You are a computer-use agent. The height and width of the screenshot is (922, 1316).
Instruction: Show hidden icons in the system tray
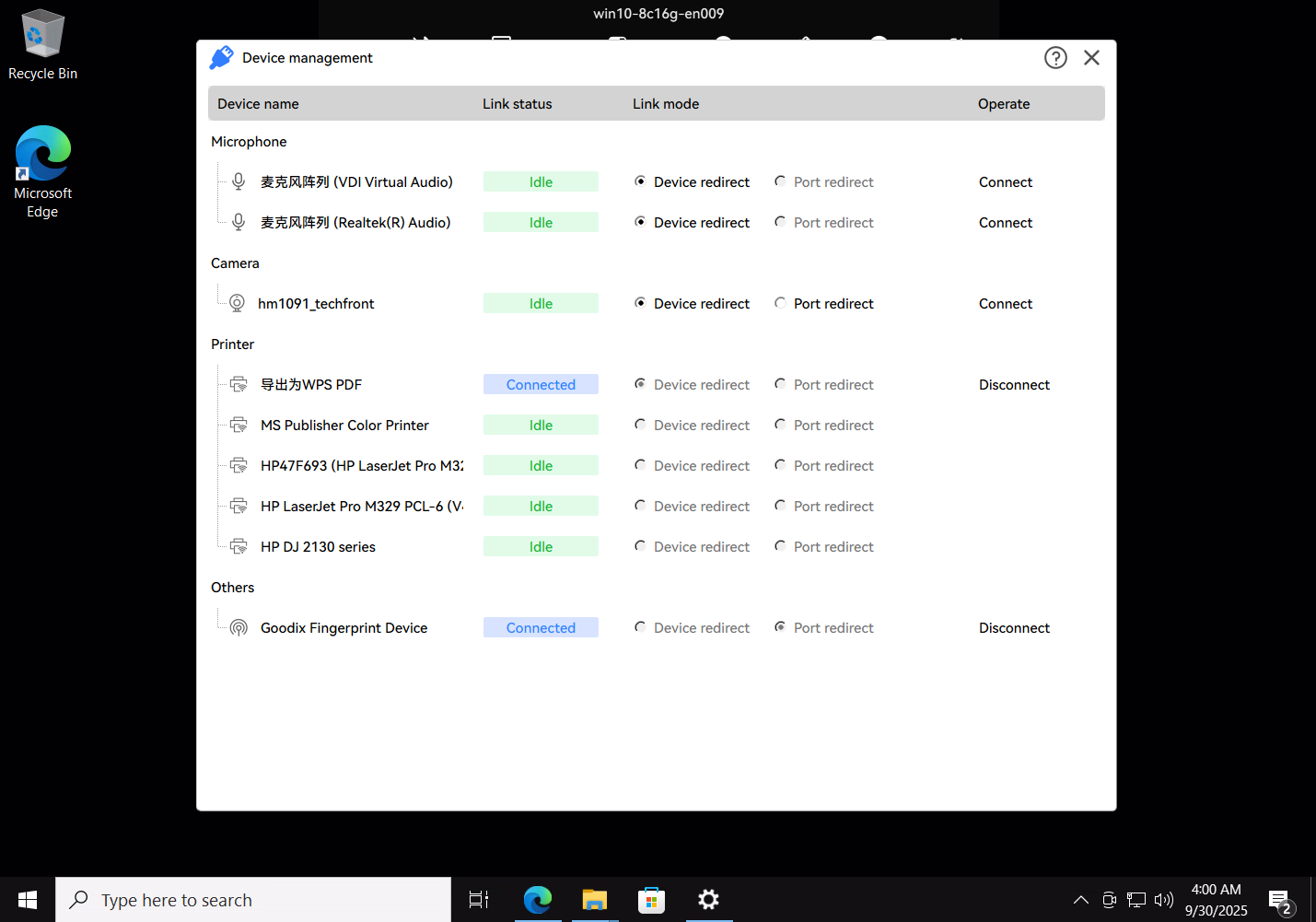tap(1081, 900)
